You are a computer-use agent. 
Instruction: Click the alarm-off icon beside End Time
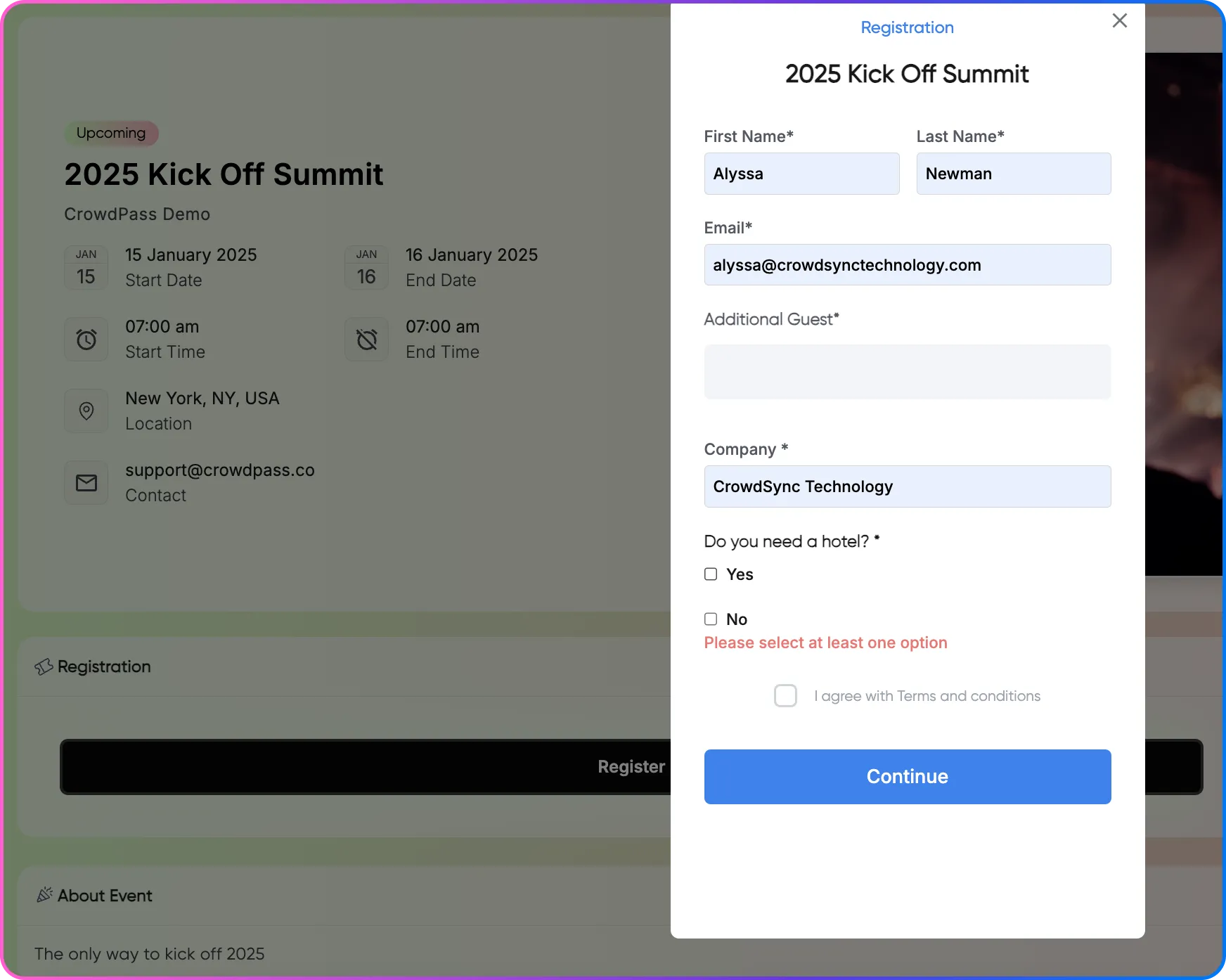coord(366,339)
